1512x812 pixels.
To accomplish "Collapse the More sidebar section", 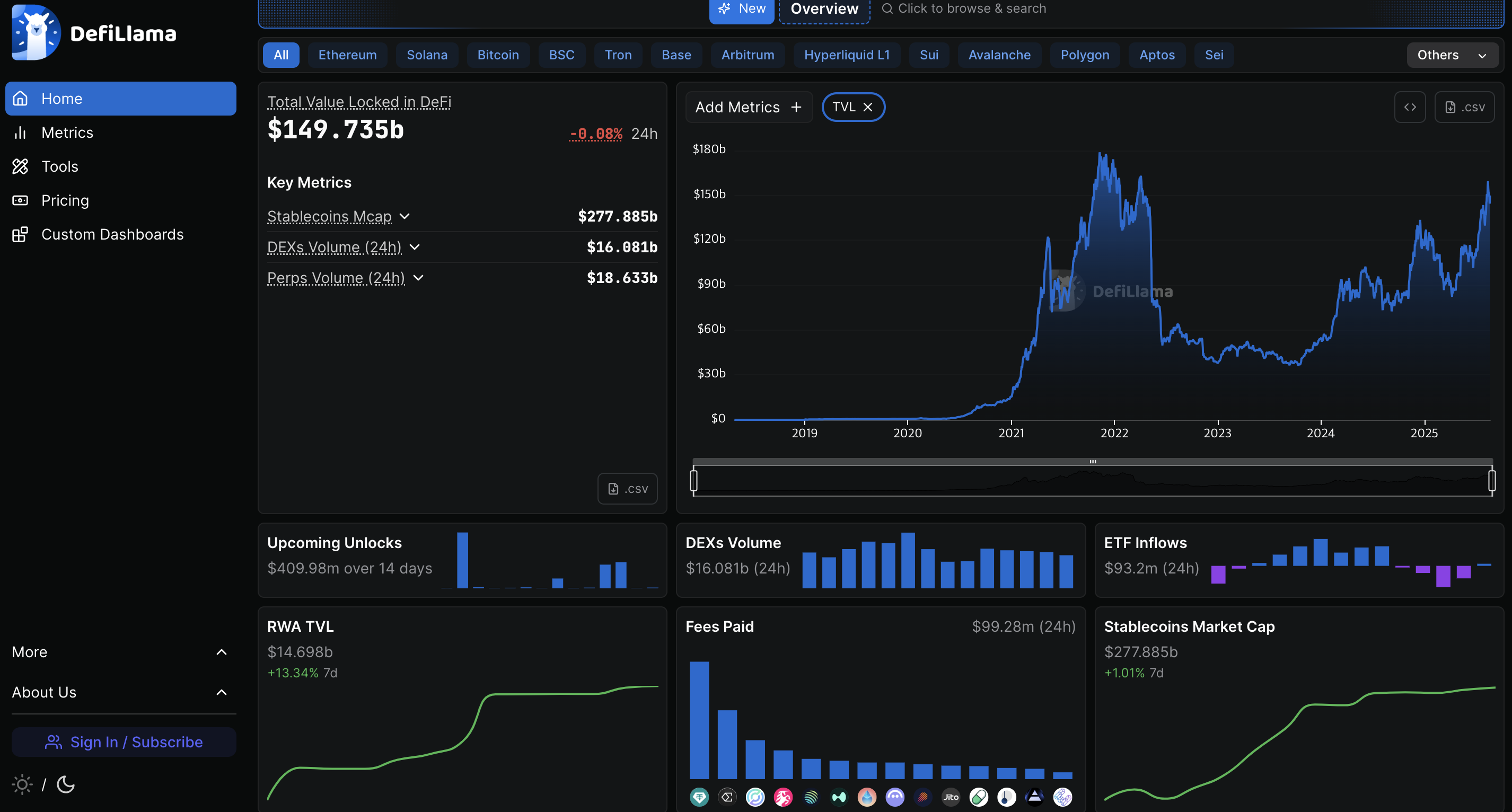I will (x=221, y=652).
